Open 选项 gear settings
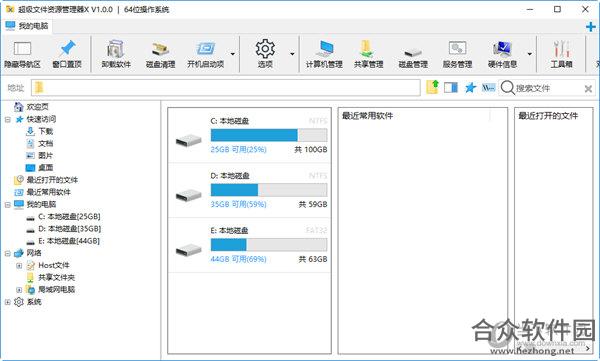The height and width of the screenshot is (361, 600). point(265,55)
